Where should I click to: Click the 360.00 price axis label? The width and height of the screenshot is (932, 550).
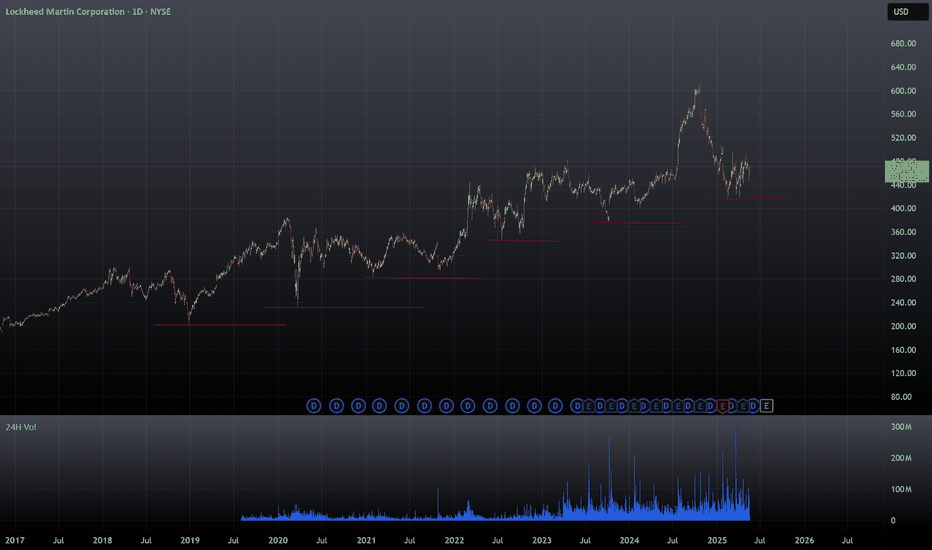[x=903, y=232]
